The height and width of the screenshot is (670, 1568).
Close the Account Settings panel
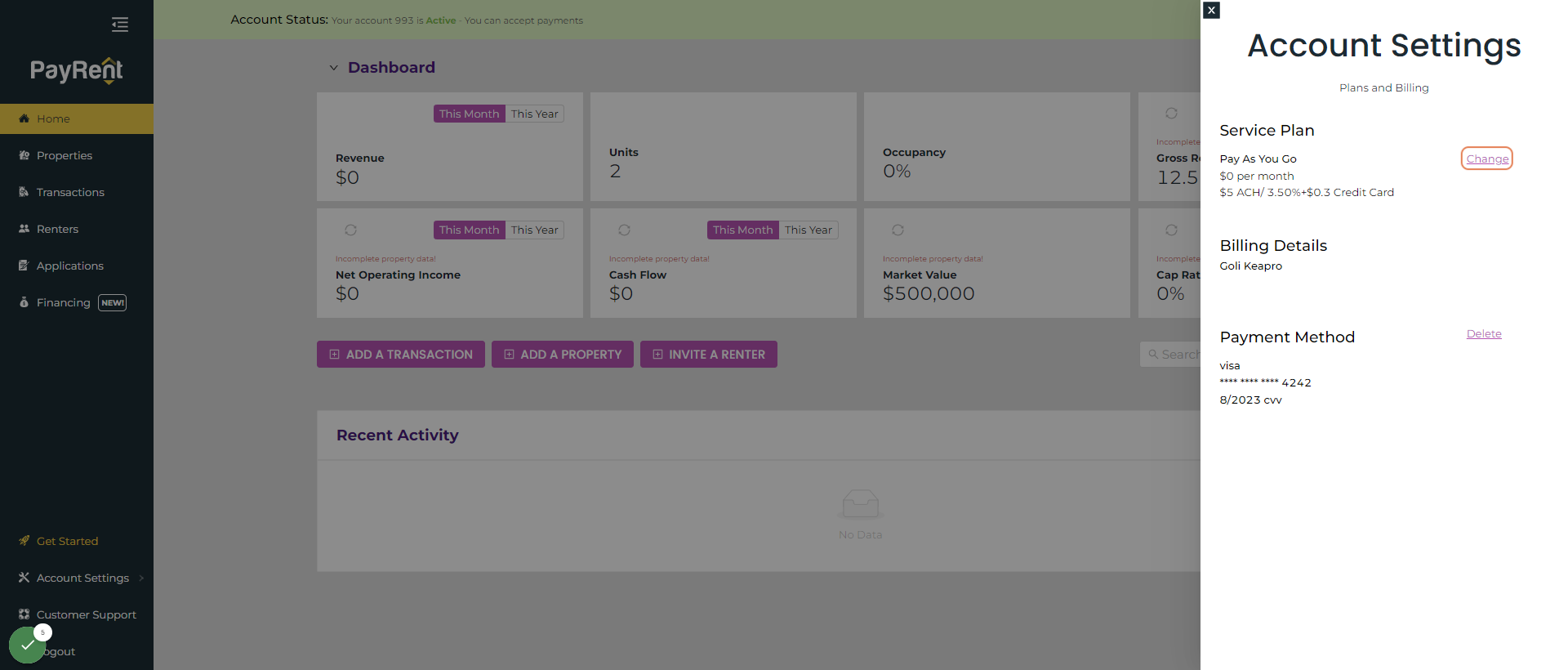pos(1212,10)
